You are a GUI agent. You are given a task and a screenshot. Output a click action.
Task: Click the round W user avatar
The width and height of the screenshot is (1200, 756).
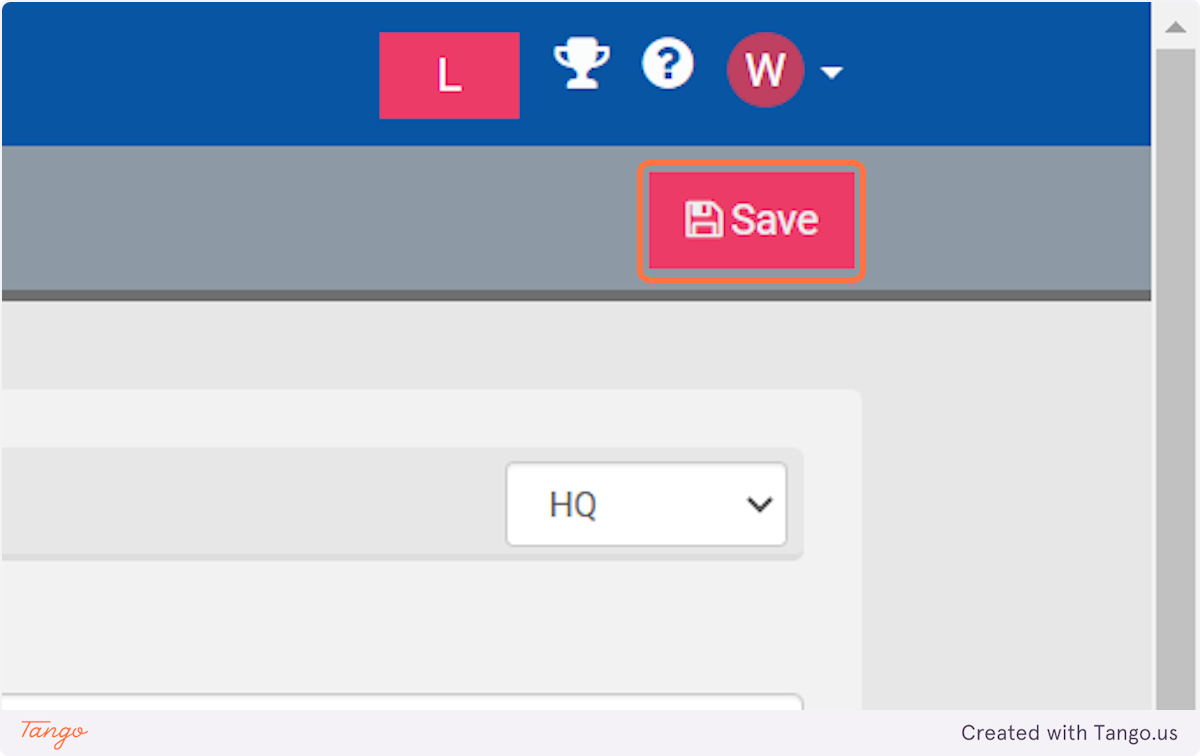tap(765, 70)
